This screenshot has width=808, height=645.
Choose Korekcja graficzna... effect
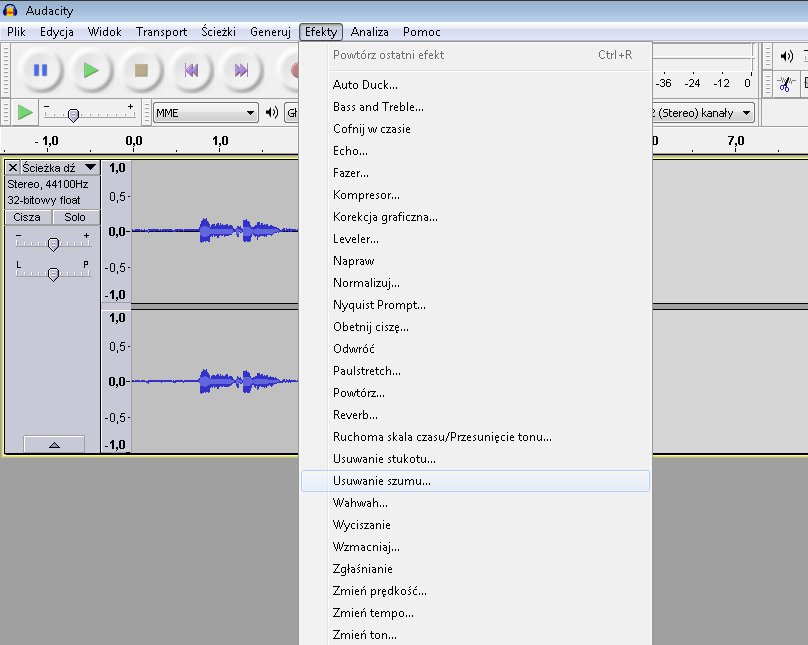click(475, 217)
